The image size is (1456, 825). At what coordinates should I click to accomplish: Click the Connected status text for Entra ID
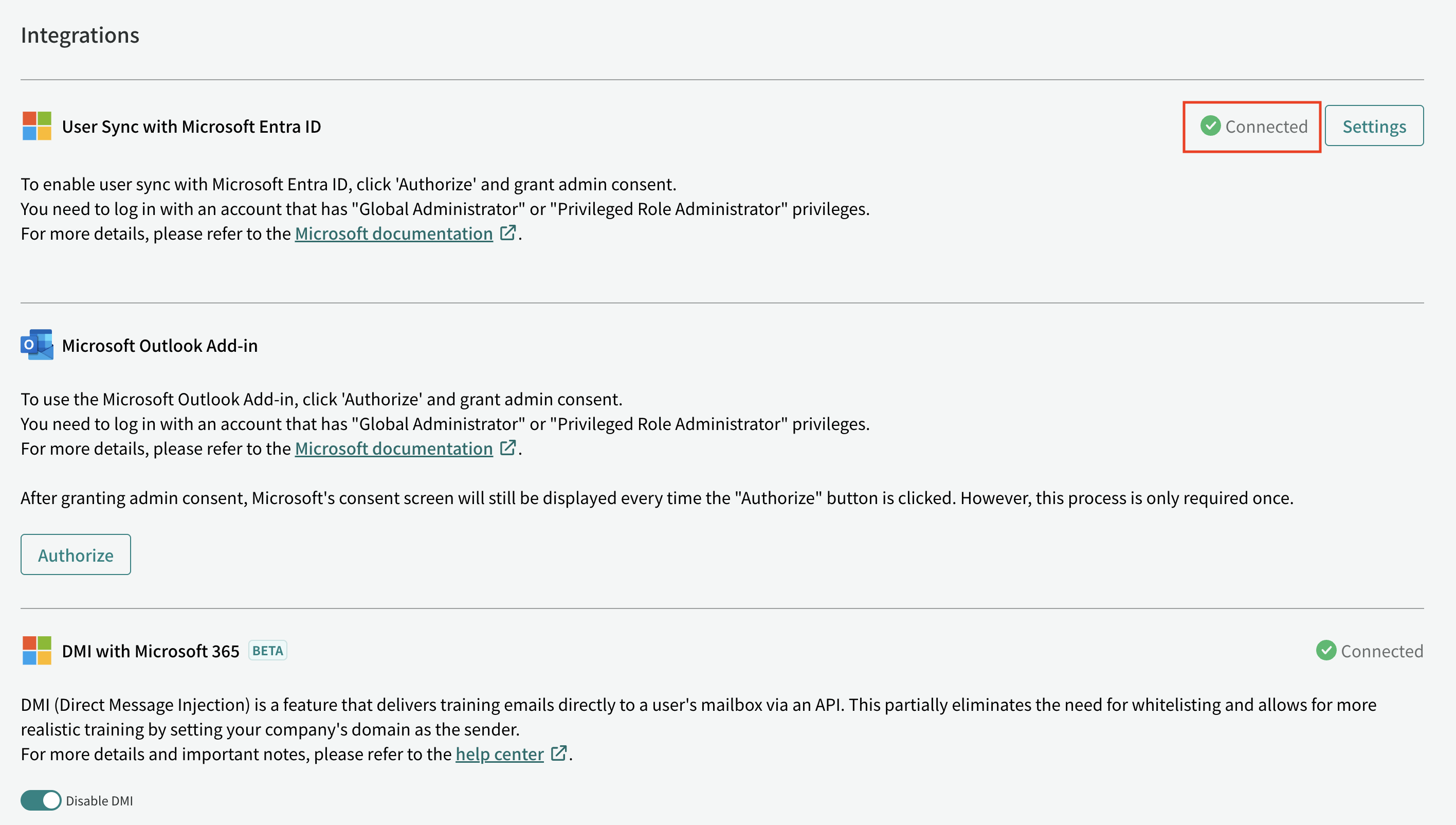[1266, 127]
